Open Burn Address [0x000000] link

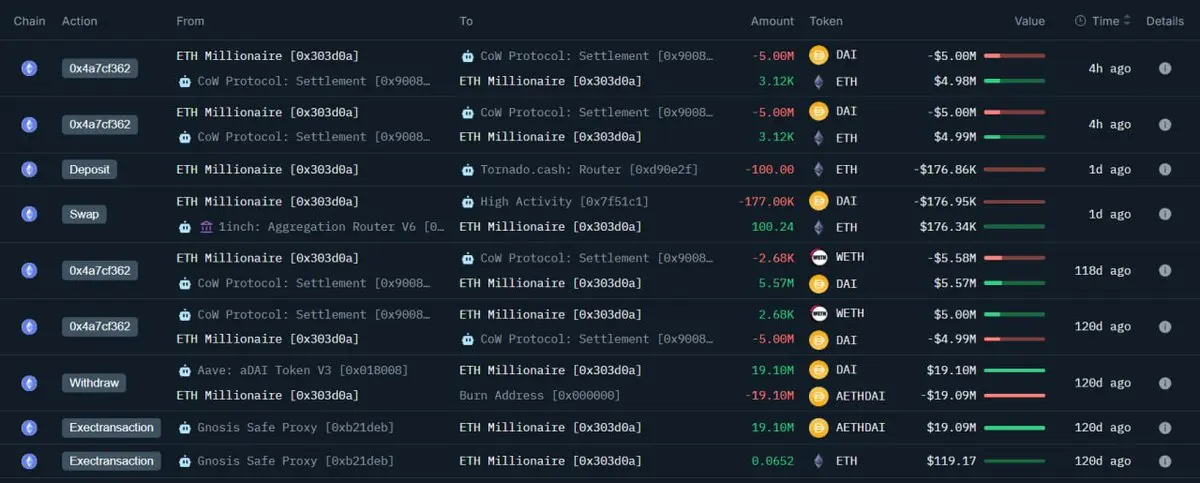pyautogui.click(x=540, y=395)
